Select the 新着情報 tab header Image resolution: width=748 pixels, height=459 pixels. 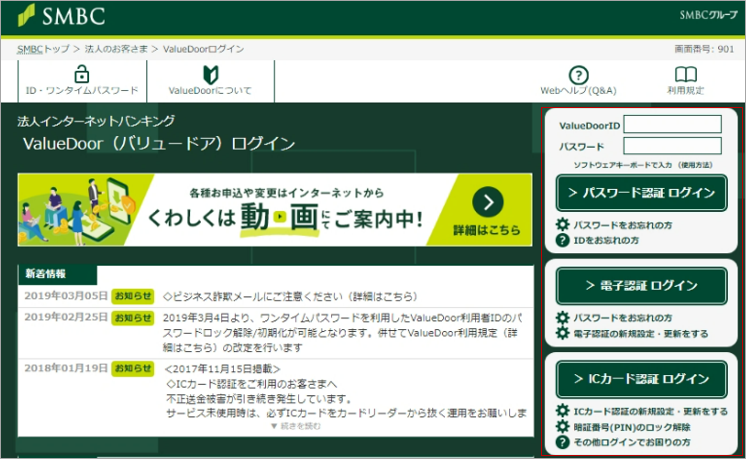coord(57,274)
